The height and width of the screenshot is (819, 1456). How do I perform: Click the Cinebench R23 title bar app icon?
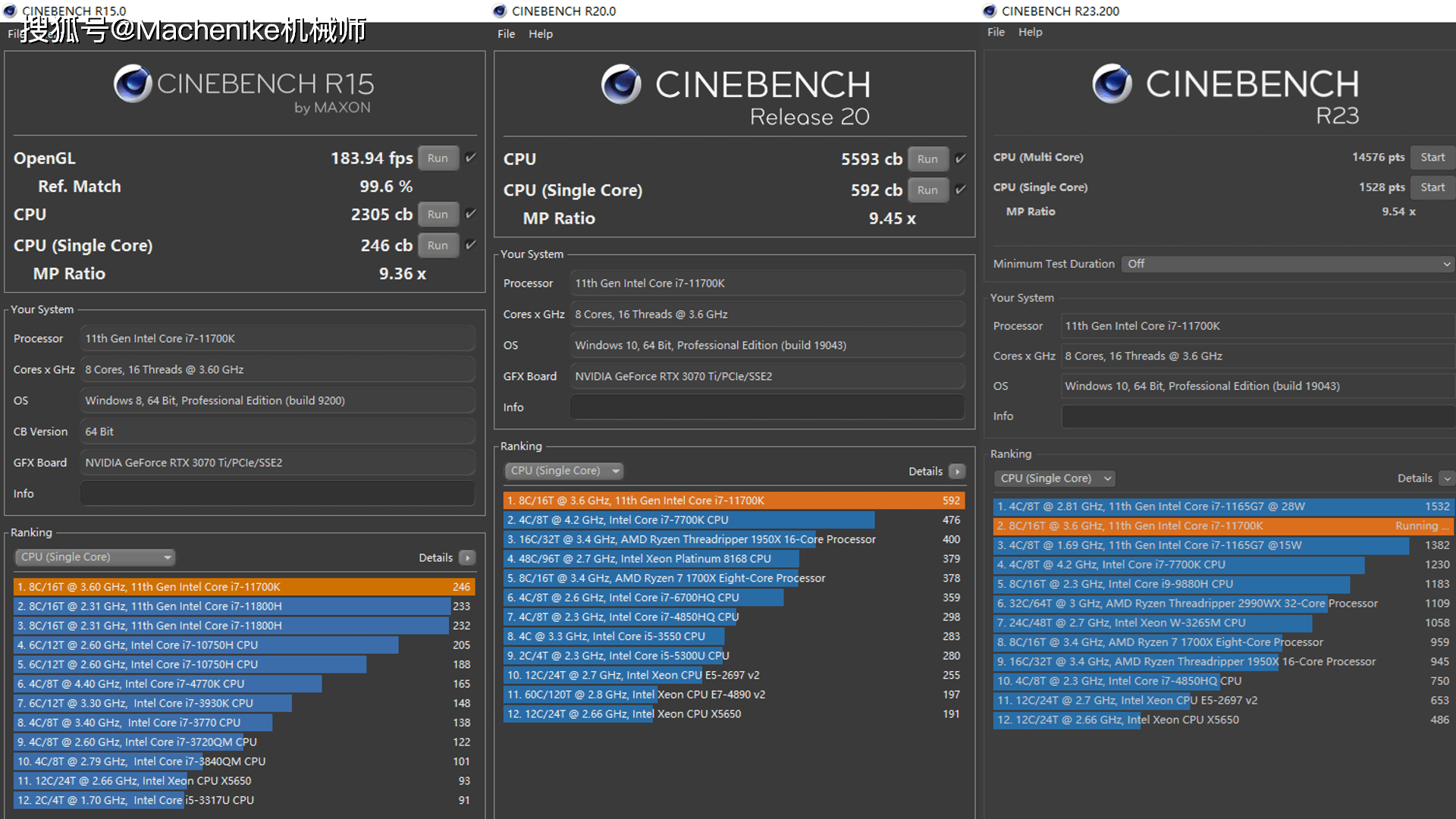[x=990, y=11]
